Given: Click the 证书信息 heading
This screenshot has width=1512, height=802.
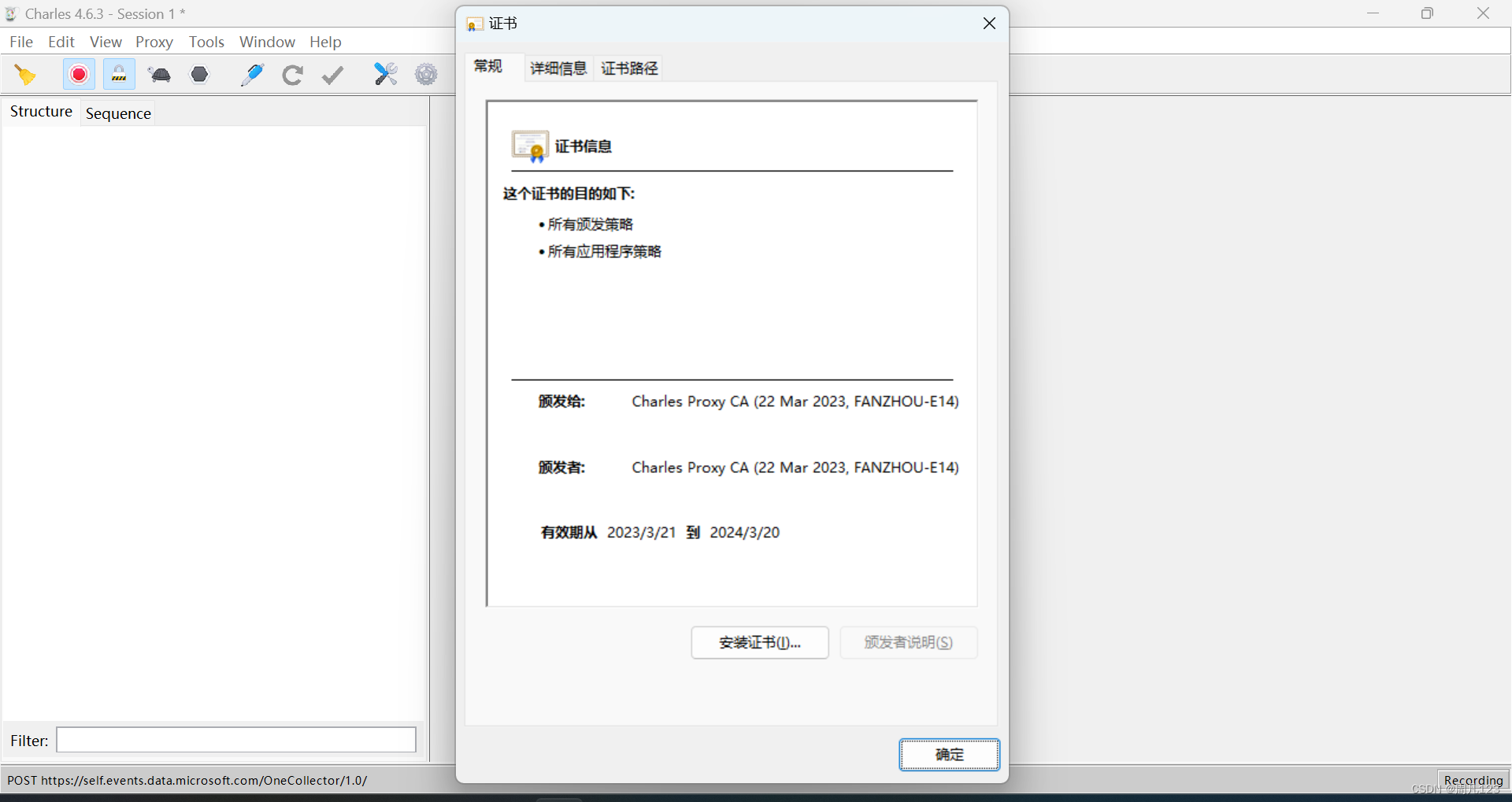Looking at the screenshot, I should pos(584,146).
